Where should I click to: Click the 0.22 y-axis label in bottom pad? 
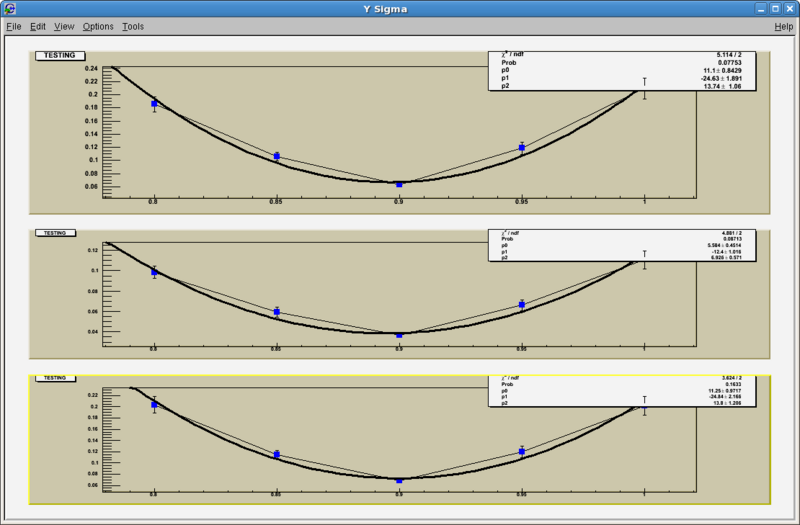coord(93,395)
